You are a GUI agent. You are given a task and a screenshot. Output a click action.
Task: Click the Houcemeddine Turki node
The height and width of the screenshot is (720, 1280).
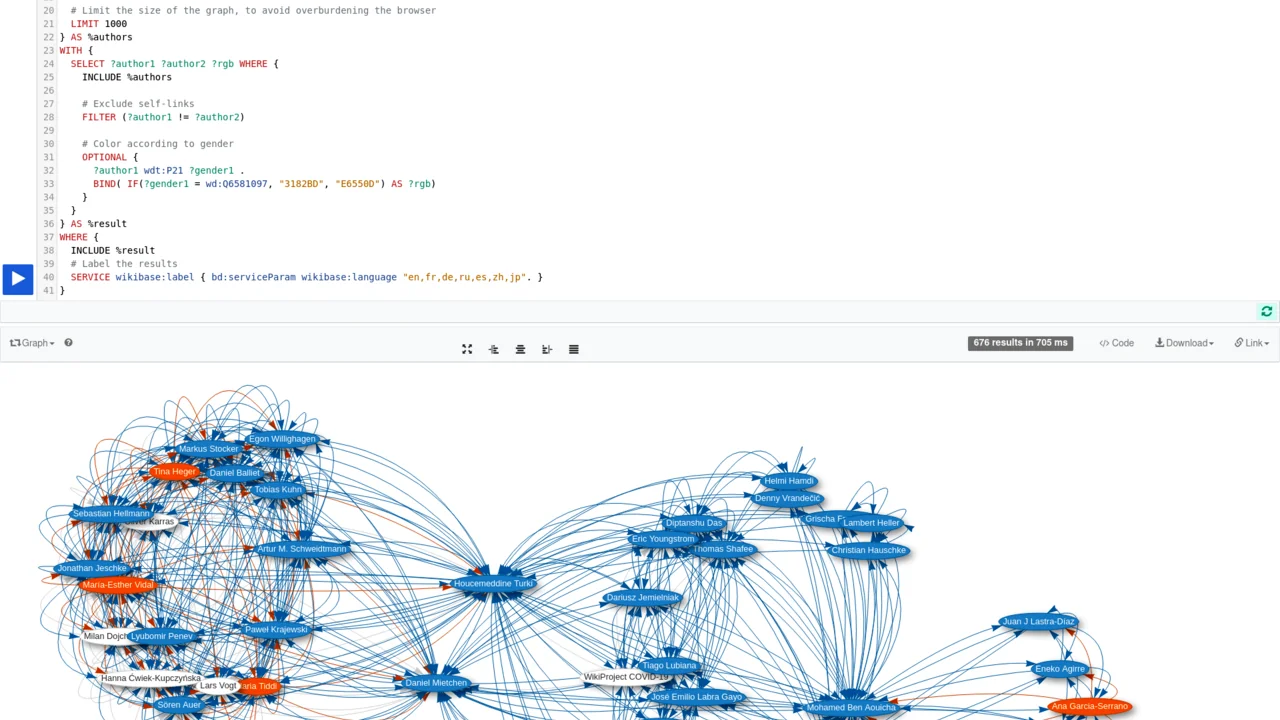pos(493,584)
